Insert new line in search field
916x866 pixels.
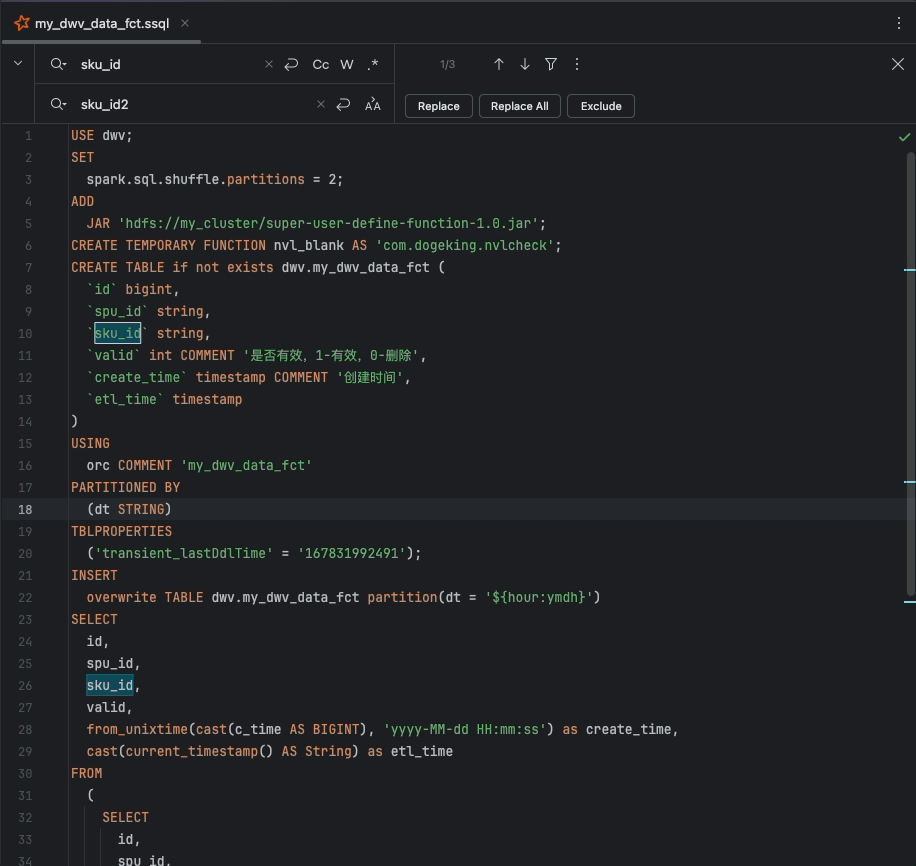291,64
